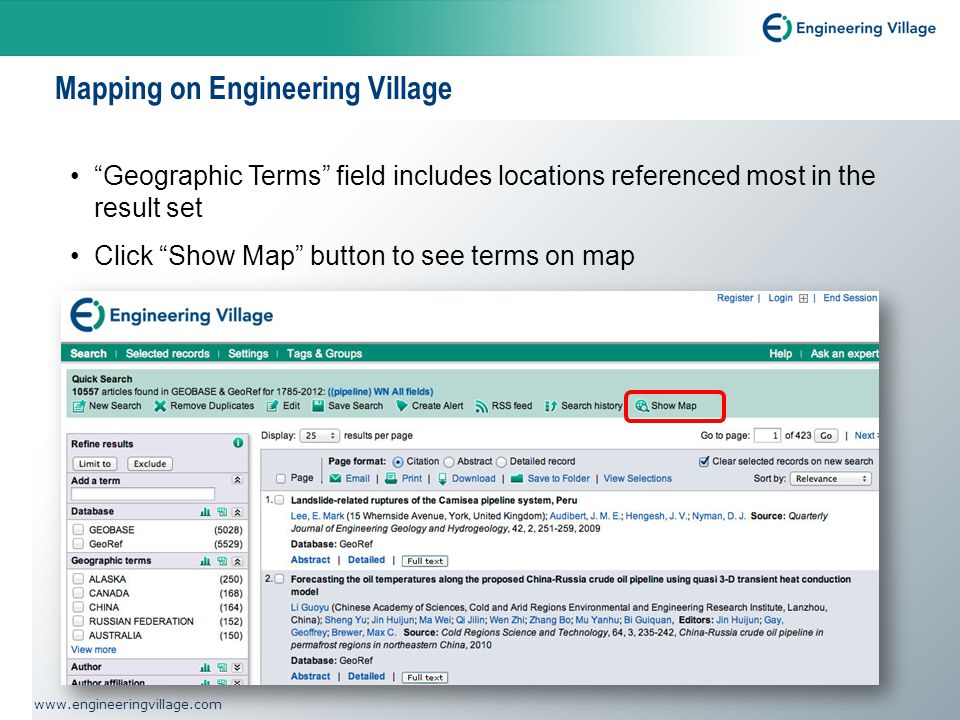This screenshot has height=720, width=960.
Task: Open Detailed view of result 1
Action: coord(366,560)
